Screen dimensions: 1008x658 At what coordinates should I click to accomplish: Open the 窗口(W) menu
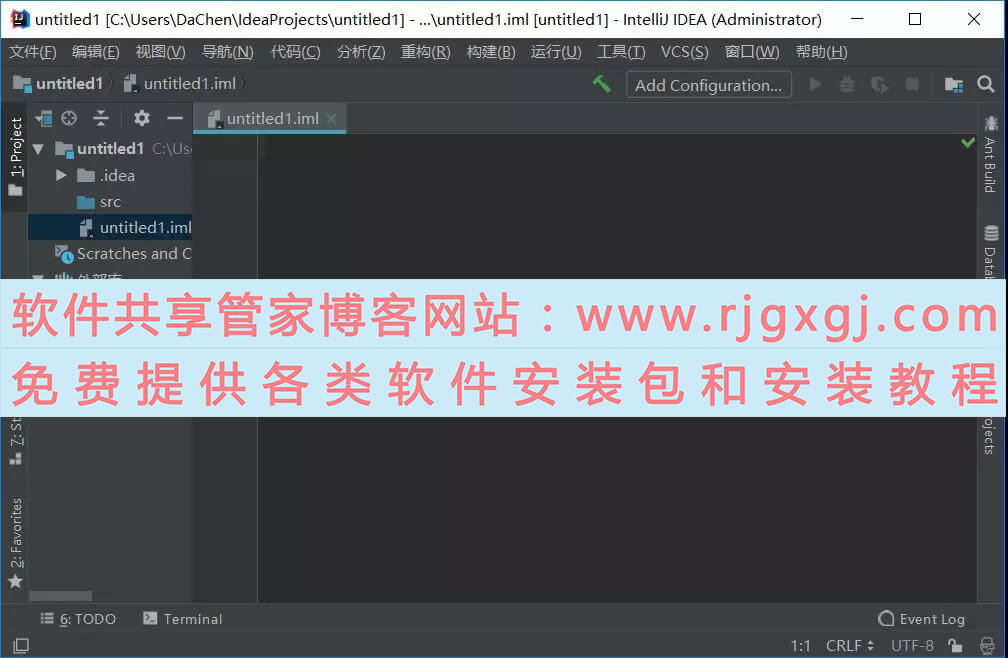tap(752, 51)
